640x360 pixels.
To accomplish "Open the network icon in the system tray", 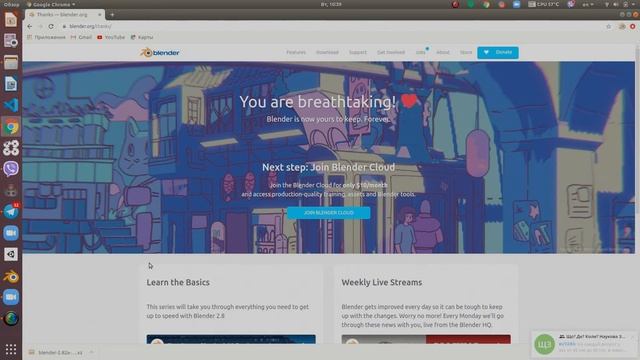I will (x=607, y=4).
